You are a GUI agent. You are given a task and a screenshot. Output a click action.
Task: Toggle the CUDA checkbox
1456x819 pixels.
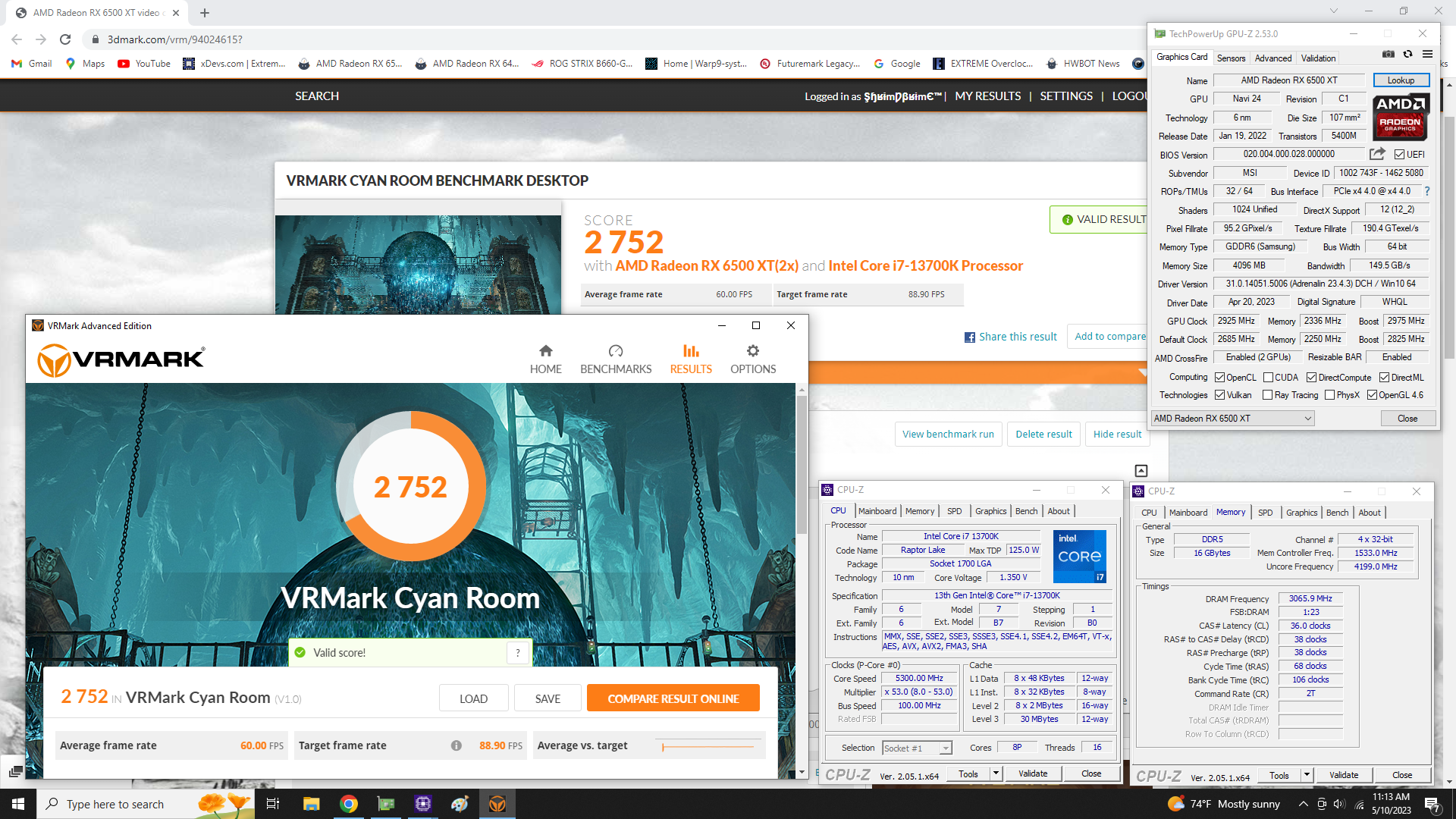[1268, 378]
